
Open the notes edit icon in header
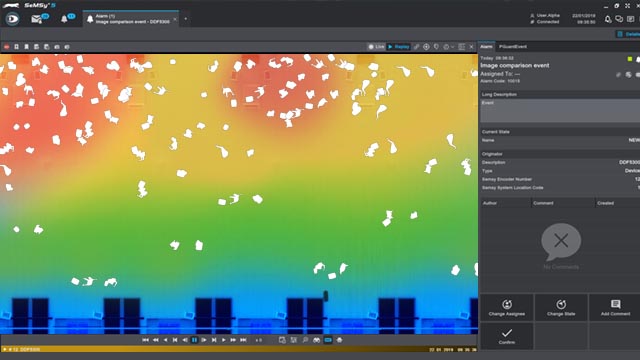(631, 19)
